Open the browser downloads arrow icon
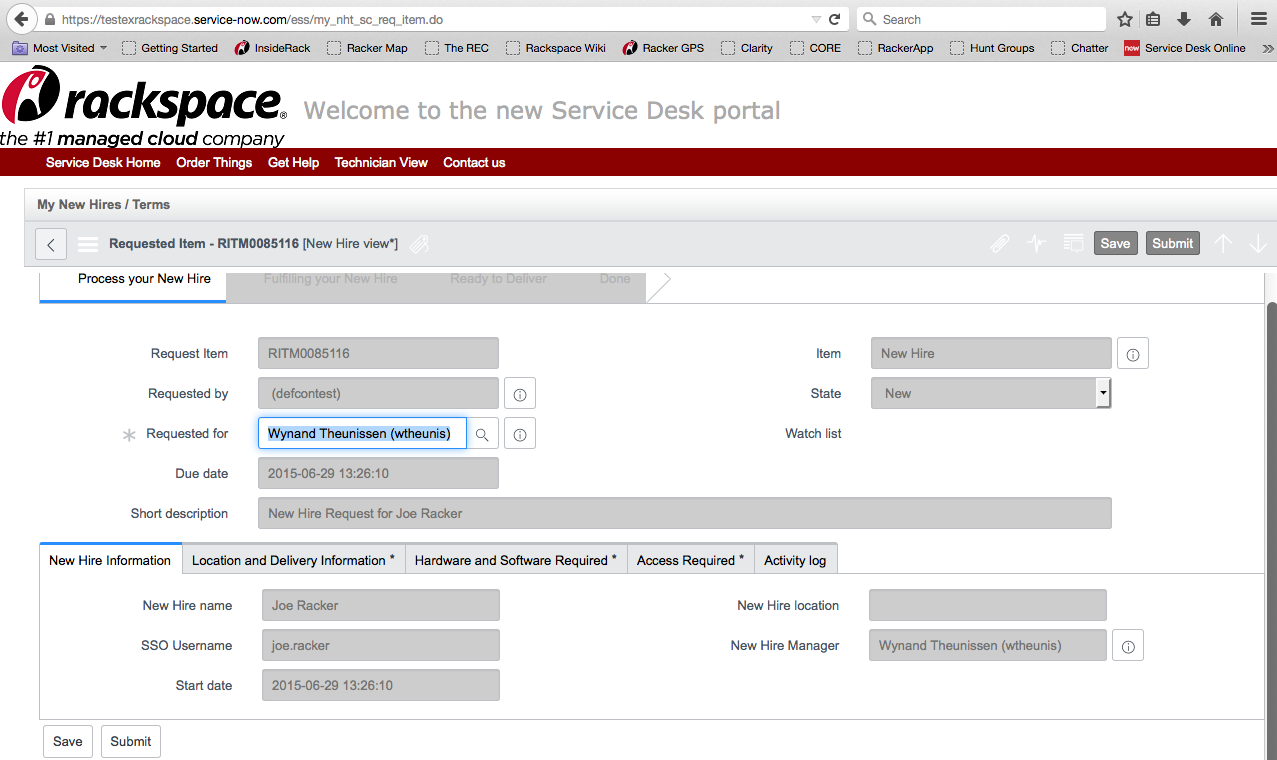The height and width of the screenshot is (760, 1277). pos(1184,19)
